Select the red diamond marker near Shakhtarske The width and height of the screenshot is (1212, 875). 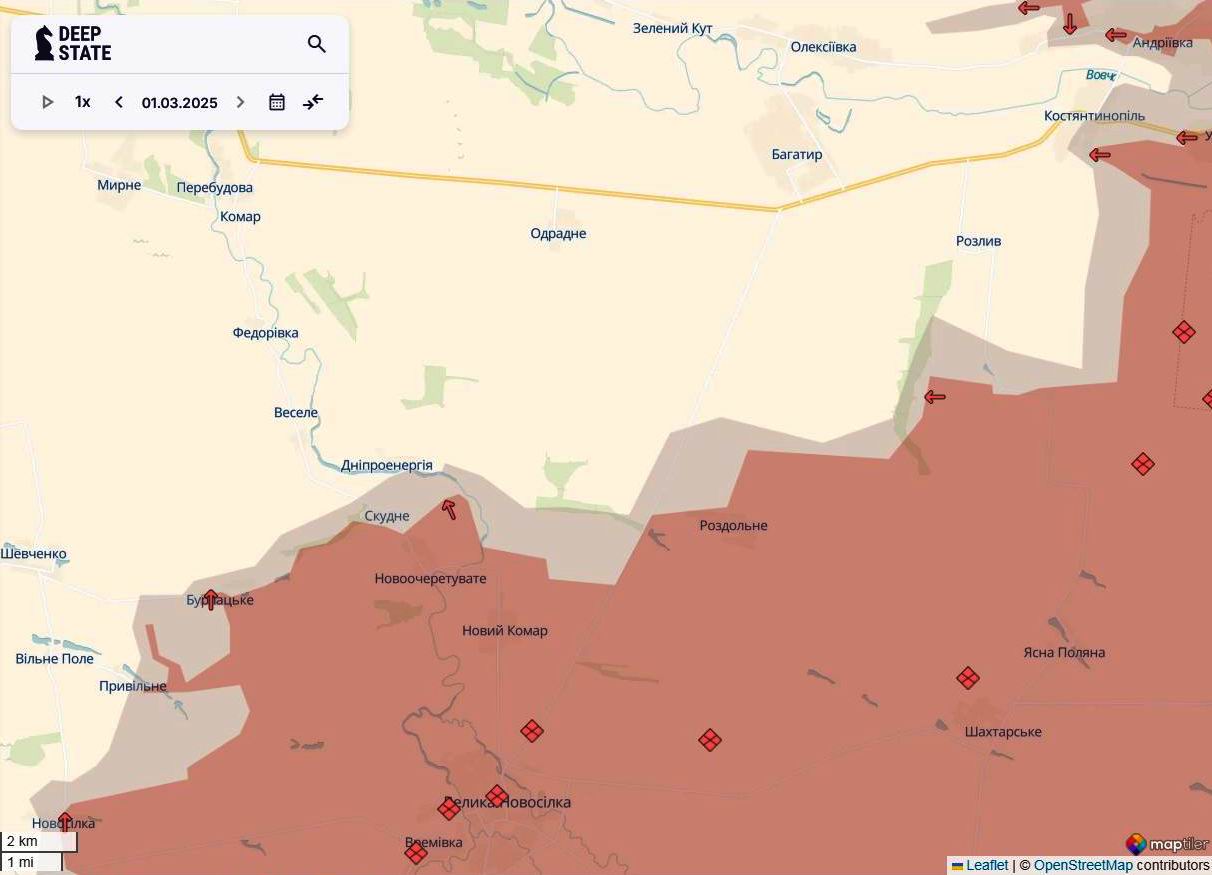tap(967, 678)
